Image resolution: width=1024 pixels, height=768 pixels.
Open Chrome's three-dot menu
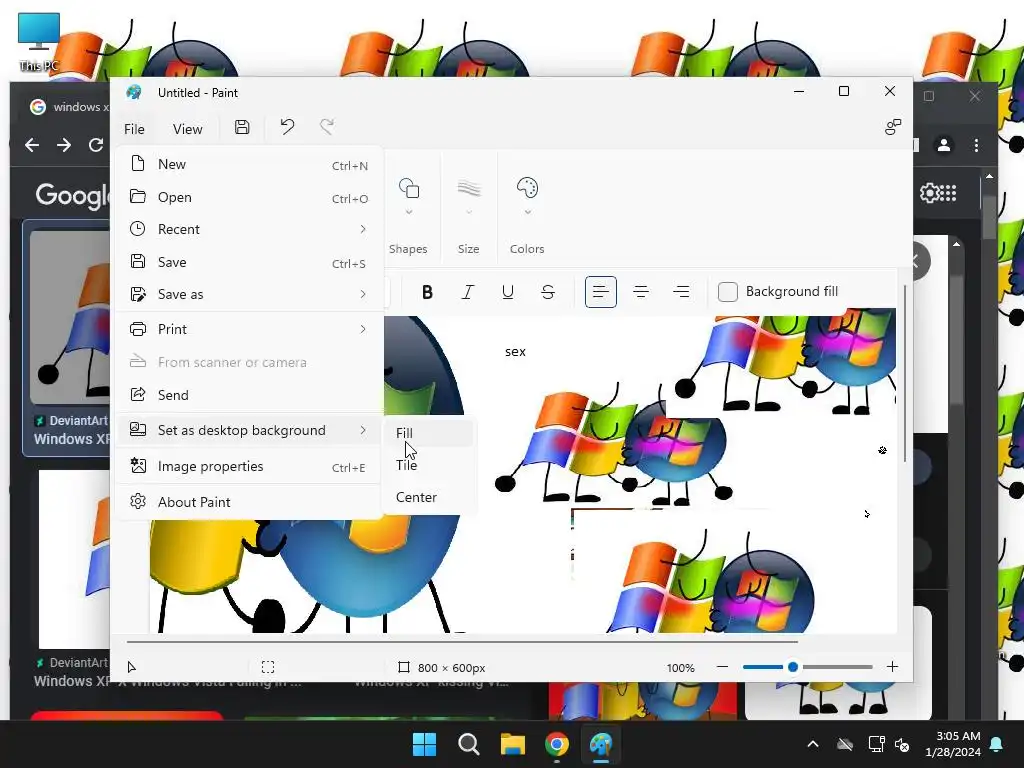click(976, 145)
